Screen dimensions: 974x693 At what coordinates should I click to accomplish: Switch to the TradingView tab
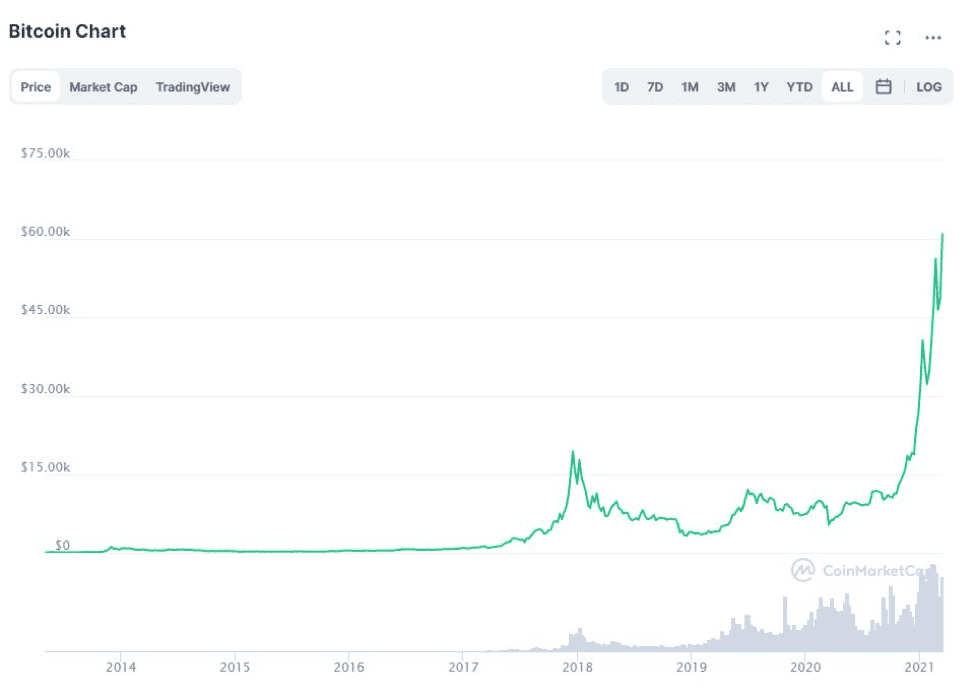tap(193, 87)
